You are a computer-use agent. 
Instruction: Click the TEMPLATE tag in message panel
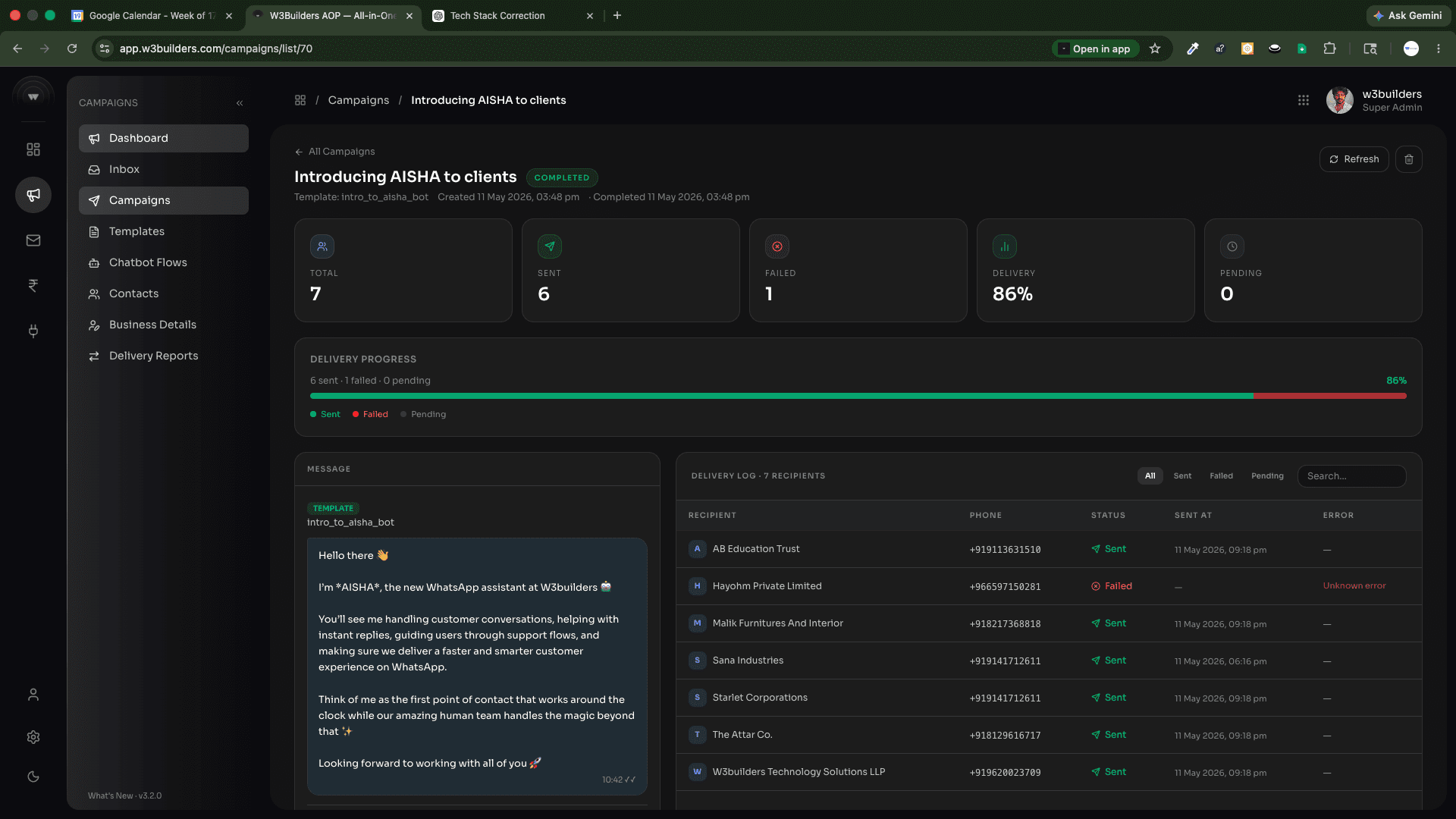[x=333, y=508]
